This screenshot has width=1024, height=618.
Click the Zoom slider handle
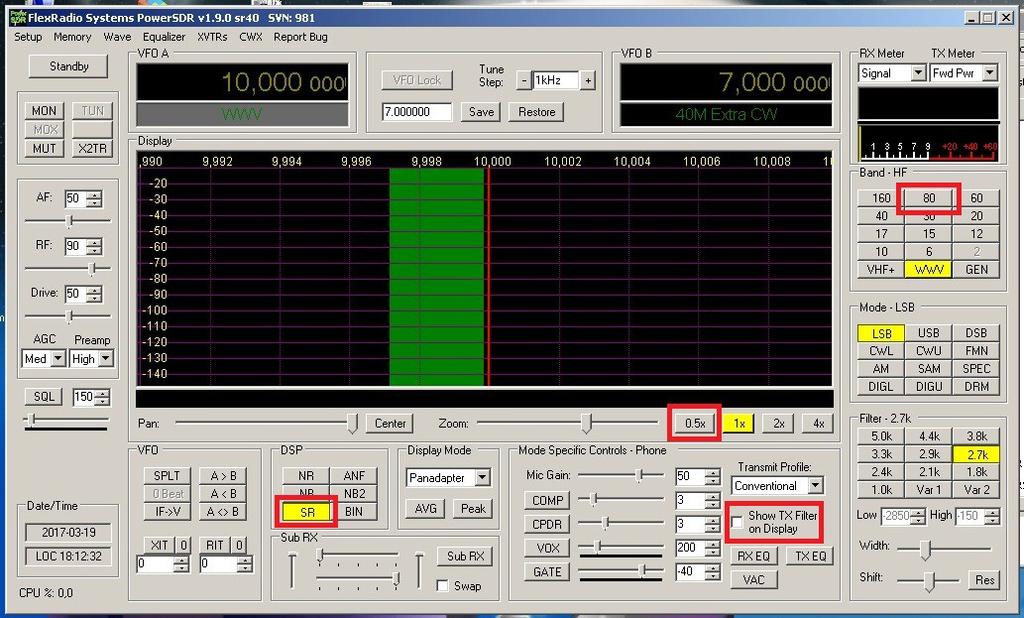coord(586,423)
